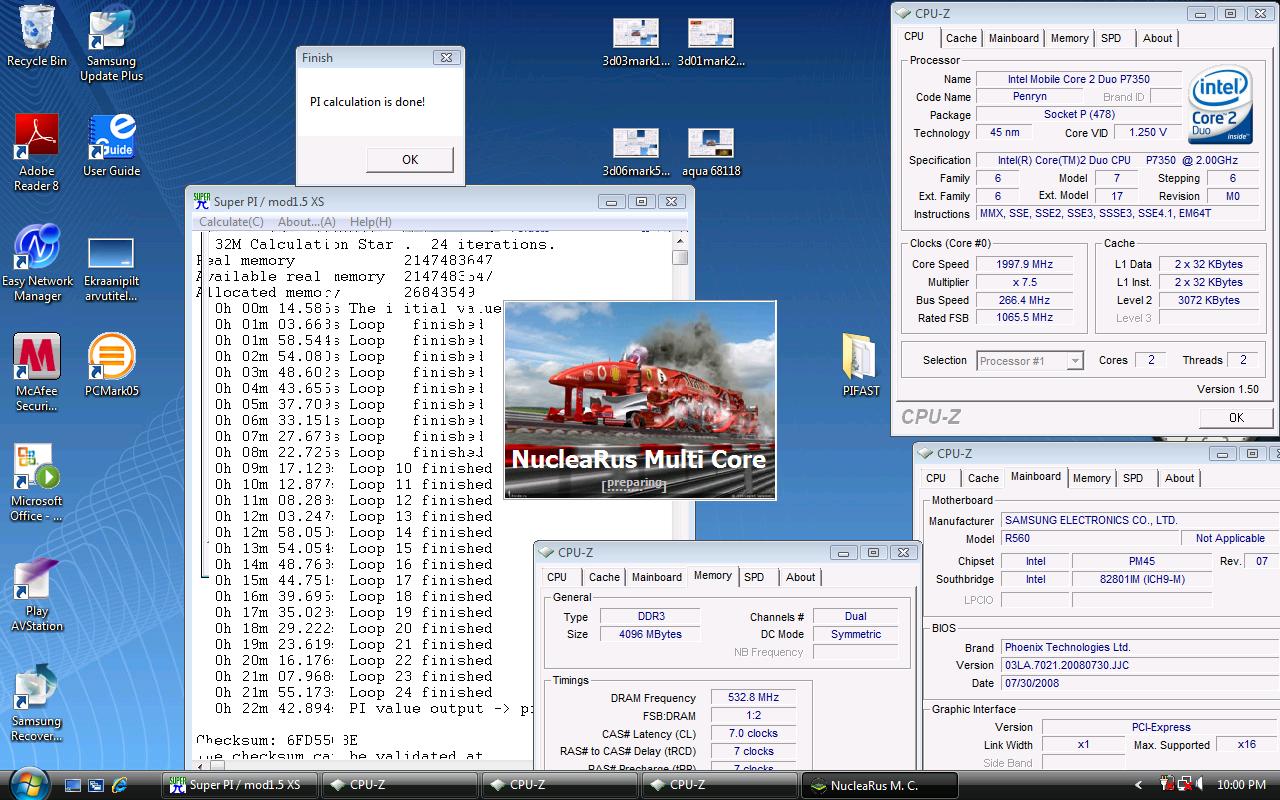Open About tab in top CPU-Z window
This screenshot has width=1280, height=800.
[1157, 38]
